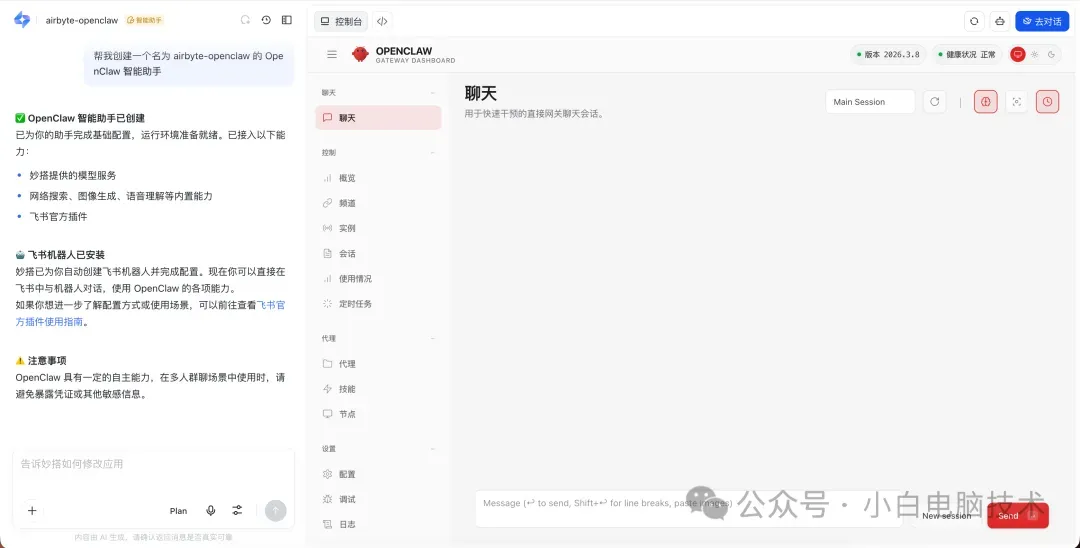The height and width of the screenshot is (548, 1080).
Task: Switch to the code view tab
Action: 382,21
